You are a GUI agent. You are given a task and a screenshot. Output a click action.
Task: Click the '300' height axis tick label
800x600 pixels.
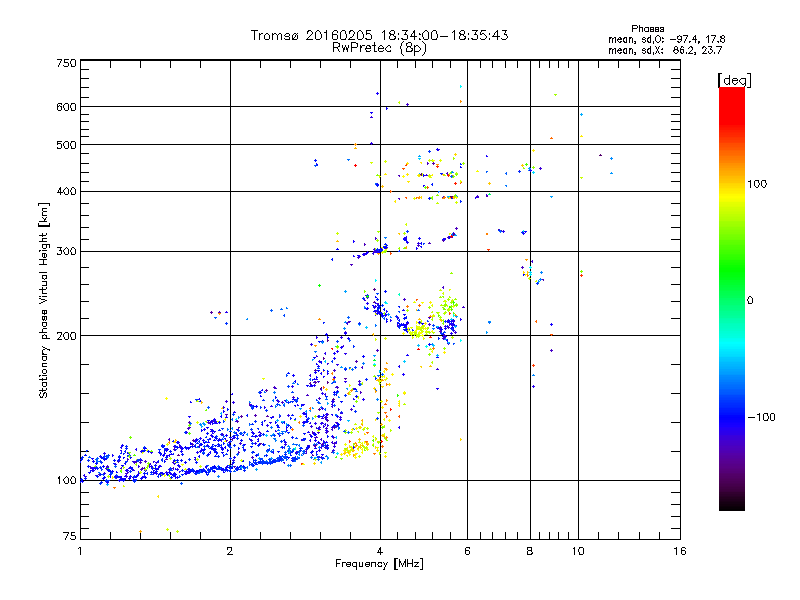[x=67, y=252]
